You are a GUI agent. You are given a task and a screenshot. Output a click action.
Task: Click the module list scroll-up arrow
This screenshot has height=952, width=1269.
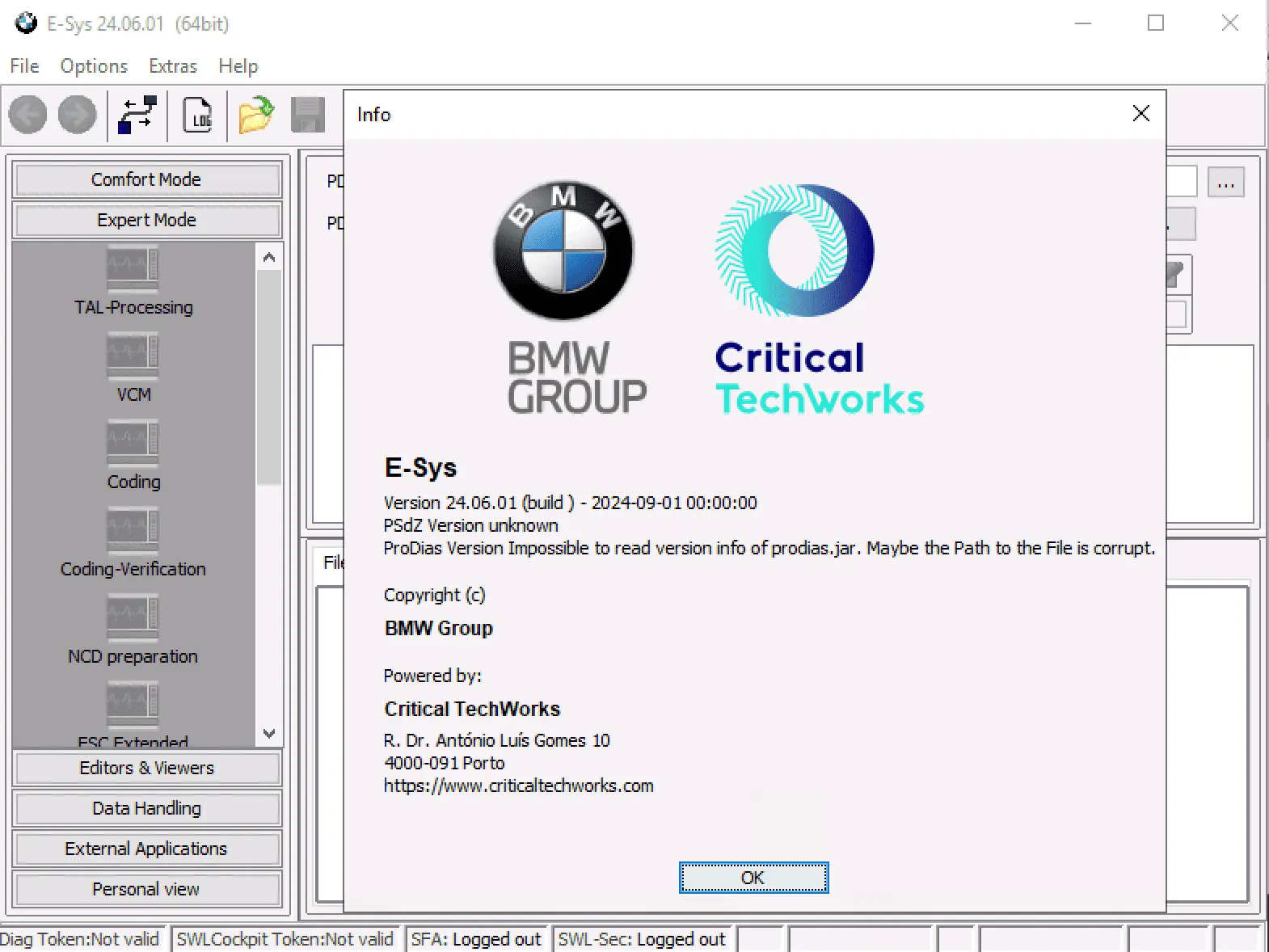click(269, 258)
